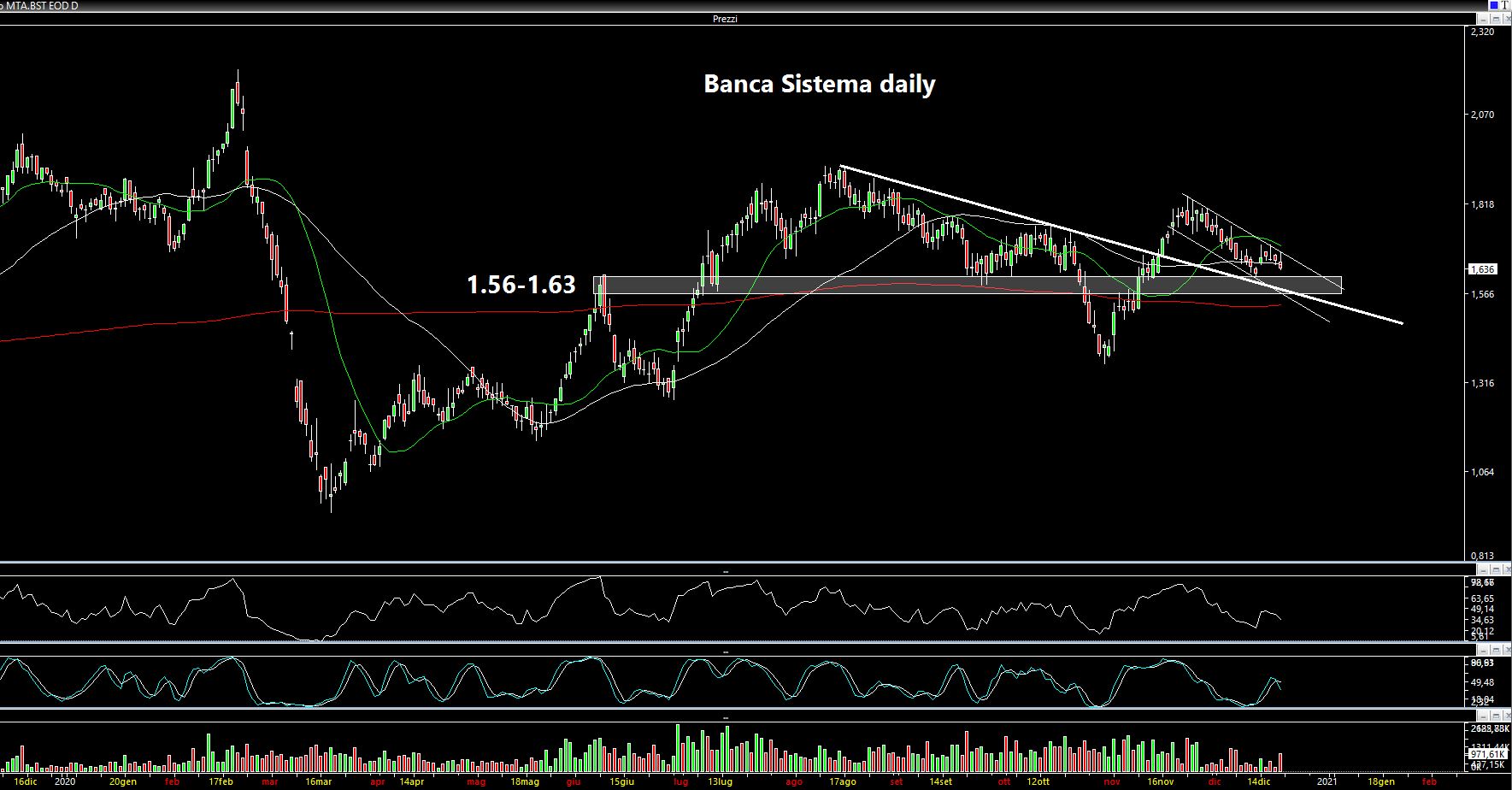Click the 12ott date label

[x=1038, y=782]
